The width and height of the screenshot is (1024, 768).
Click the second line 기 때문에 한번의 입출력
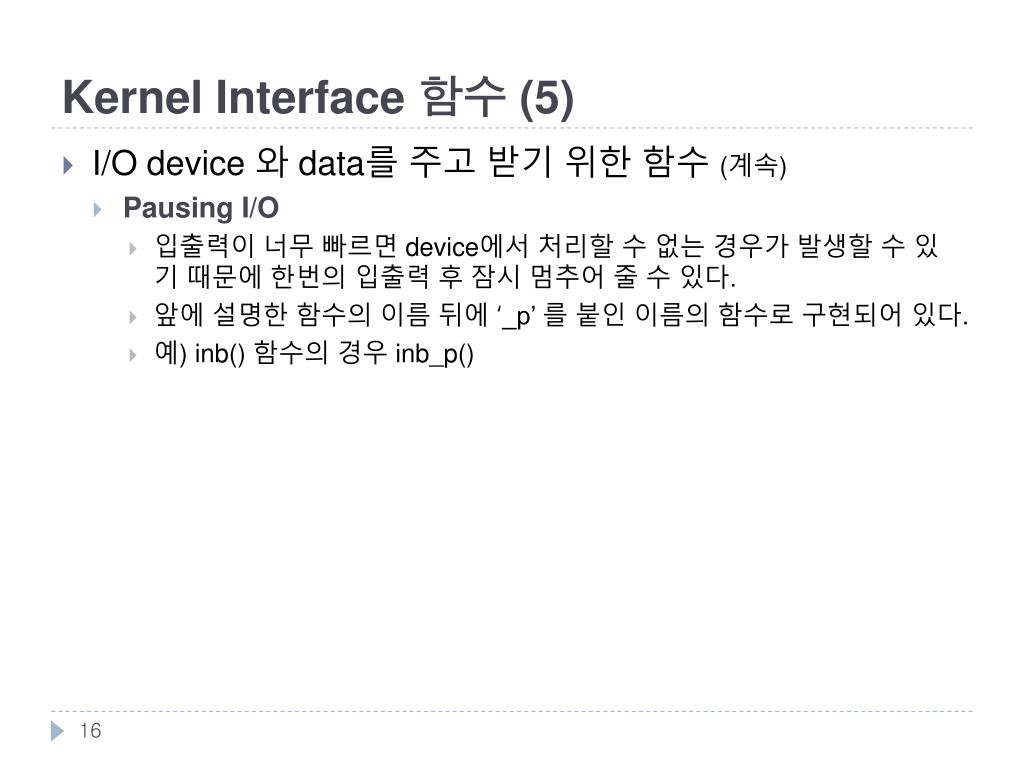tap(445, 277)
